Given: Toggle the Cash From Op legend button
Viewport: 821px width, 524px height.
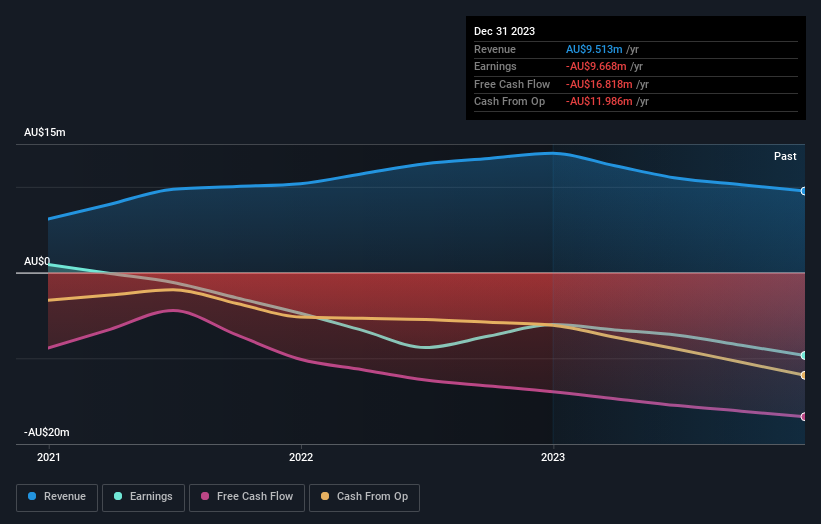Looking at the screenshot, I should (x=364, y=497).
